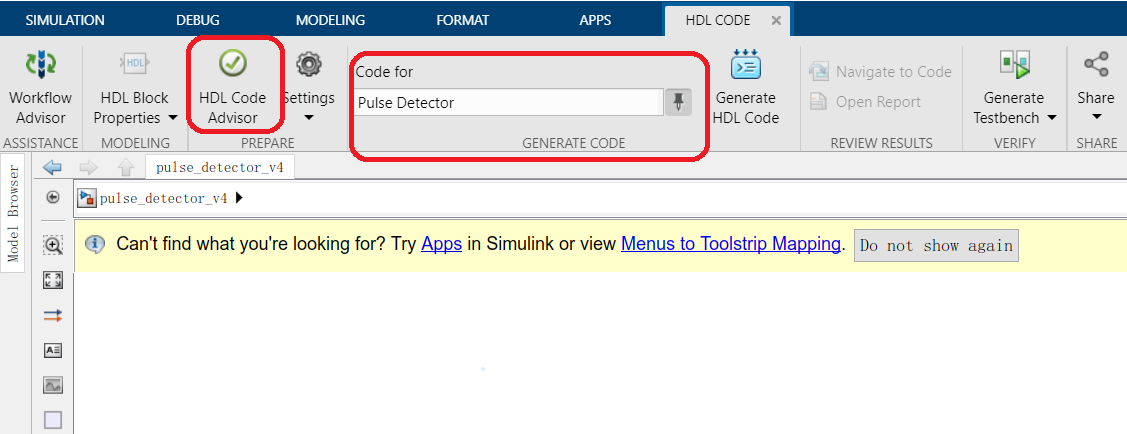Expand the breadcrumb arrow after pulse_detector_v4
This screenshot has width=1127, height=434.
click(239, 198)
